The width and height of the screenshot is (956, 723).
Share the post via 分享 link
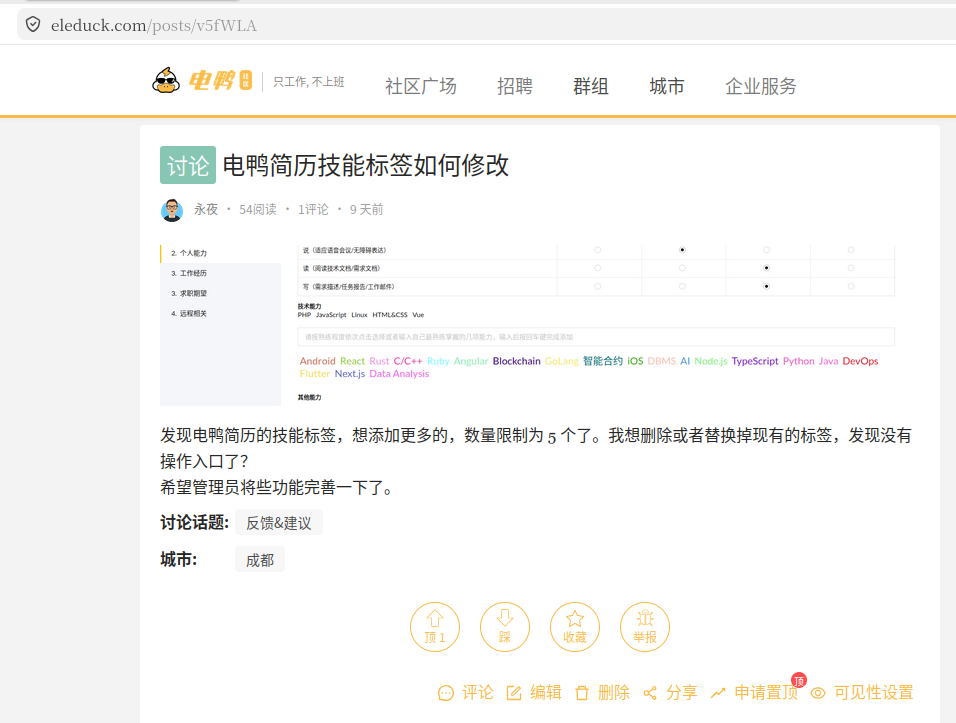[x=671, y=693]
